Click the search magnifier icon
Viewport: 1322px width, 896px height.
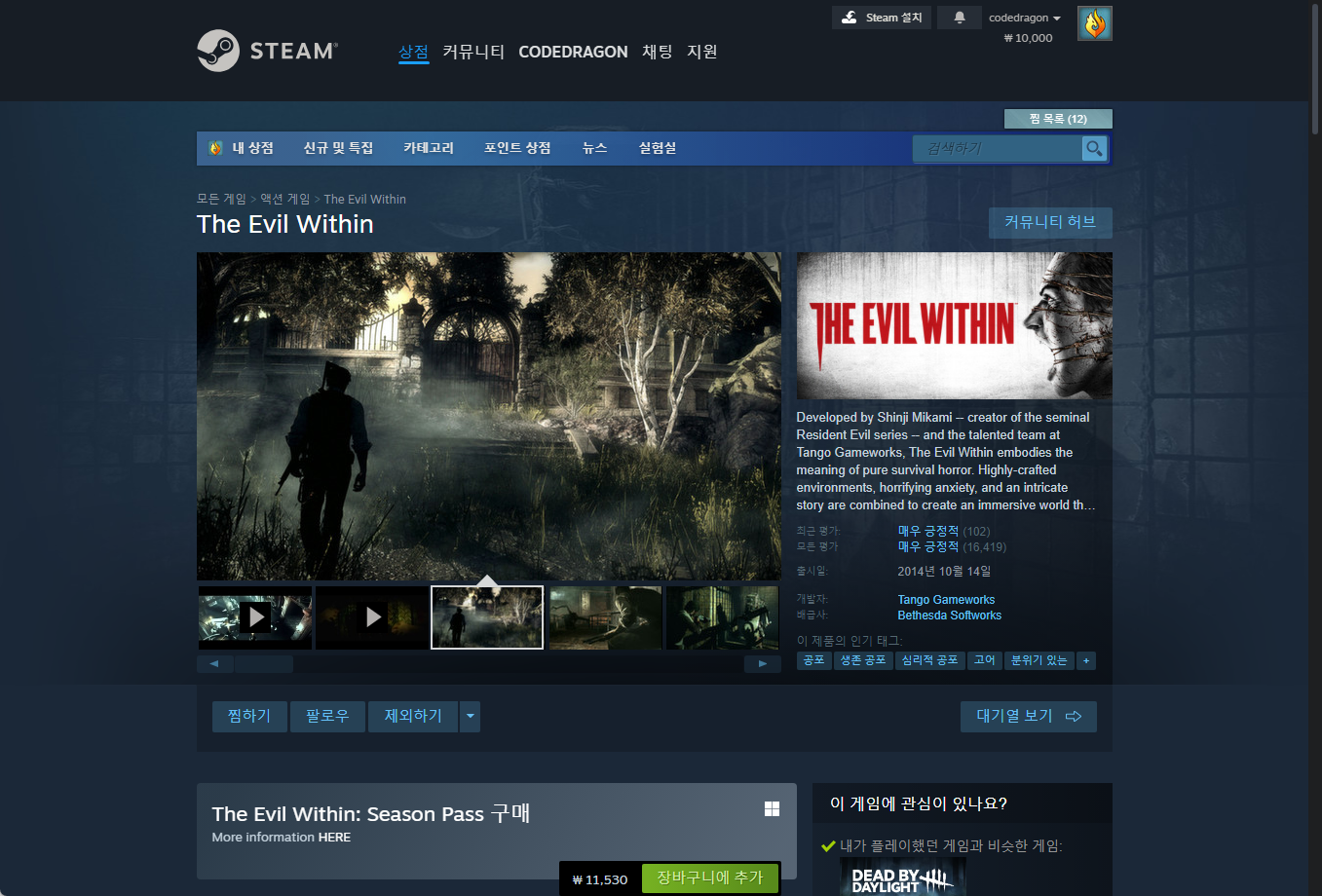(x=1095, y=148)
